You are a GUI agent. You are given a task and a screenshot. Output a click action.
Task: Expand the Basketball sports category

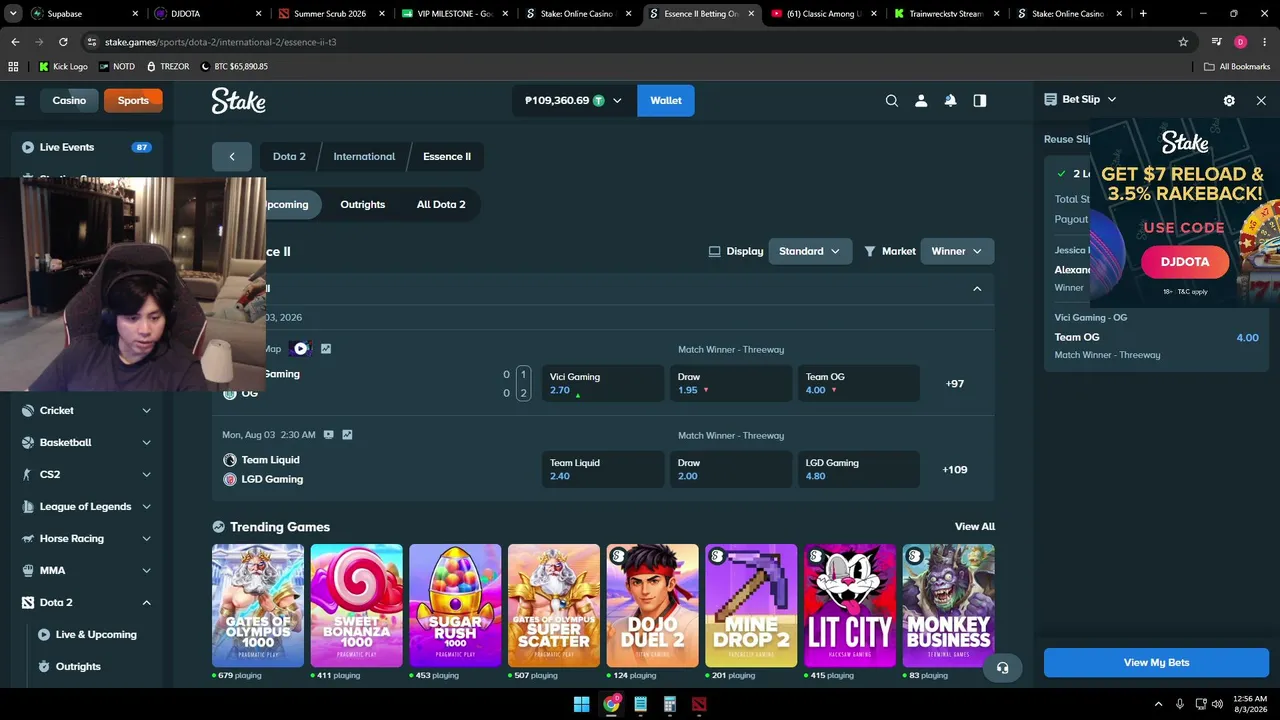click(x=146, y=443)
